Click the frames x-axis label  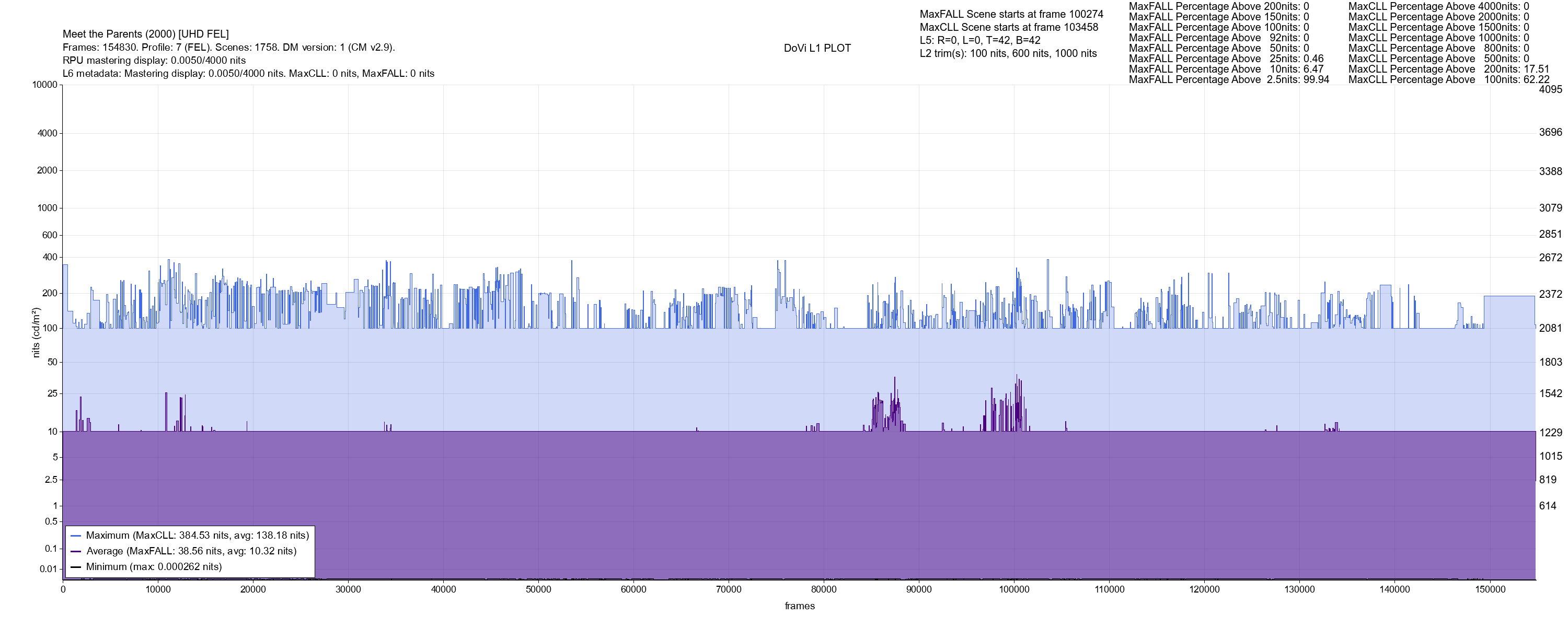pos(799,606)
